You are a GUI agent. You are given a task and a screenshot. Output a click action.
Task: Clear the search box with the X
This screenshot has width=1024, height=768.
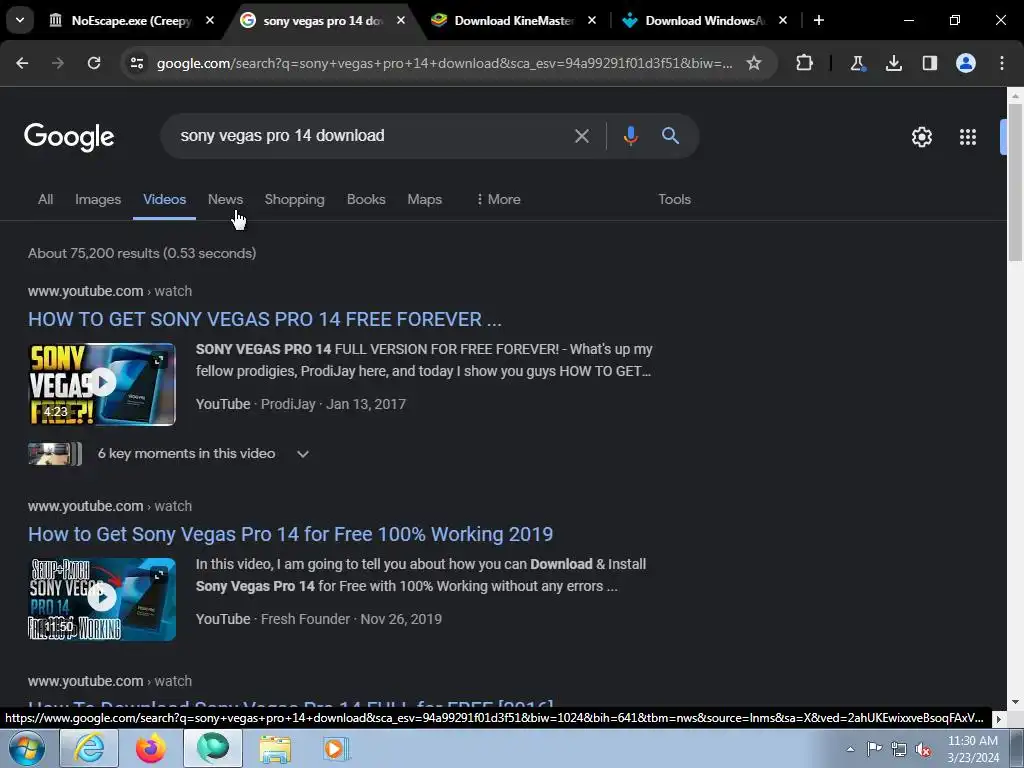[x=581, y=136]
